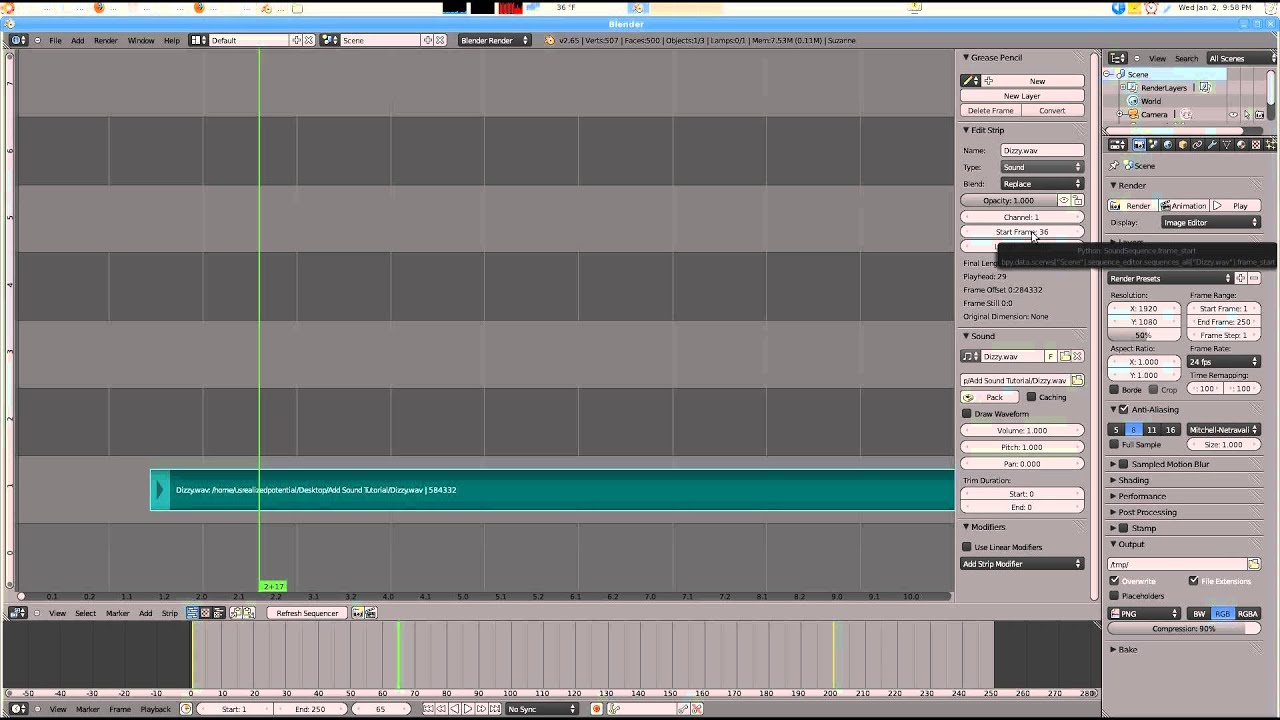
Task: Open the File menu
Action: [55, 40]
